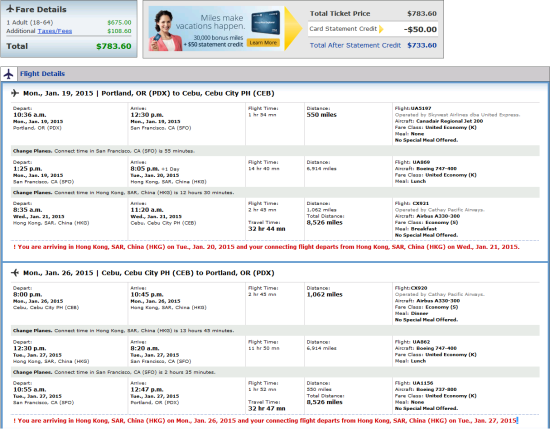Image resolution: width=550 pixels, height=429 pixels.
Task: Click flight number CX920
Action: [419, 288]
